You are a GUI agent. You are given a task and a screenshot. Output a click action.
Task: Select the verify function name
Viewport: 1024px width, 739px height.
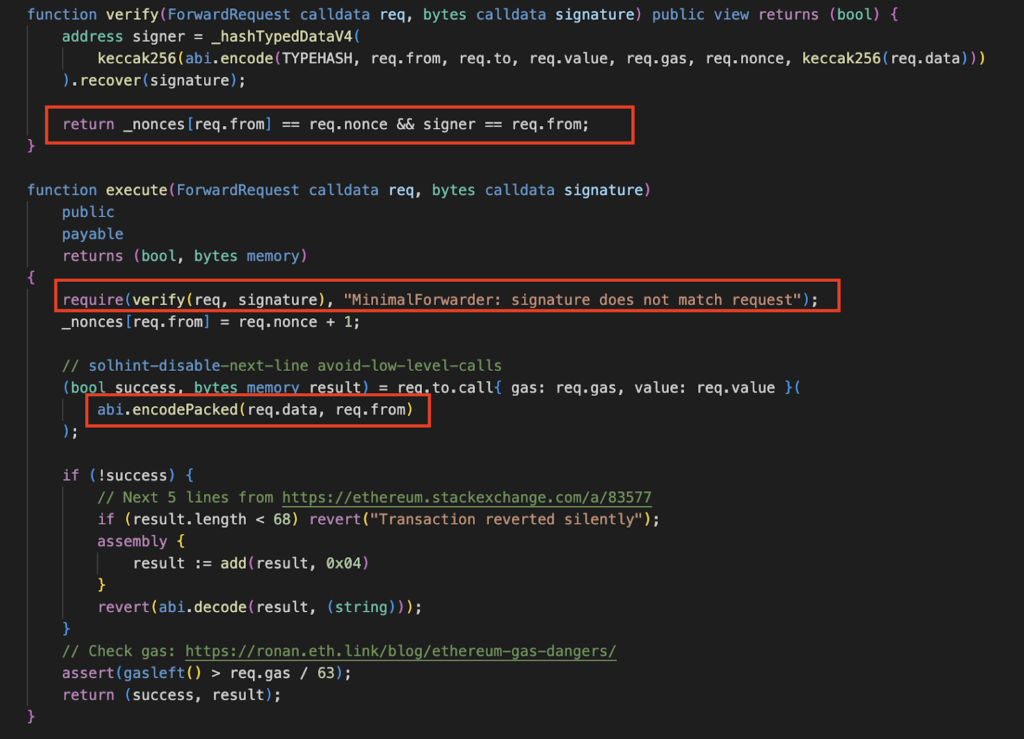tap(130, 14)
